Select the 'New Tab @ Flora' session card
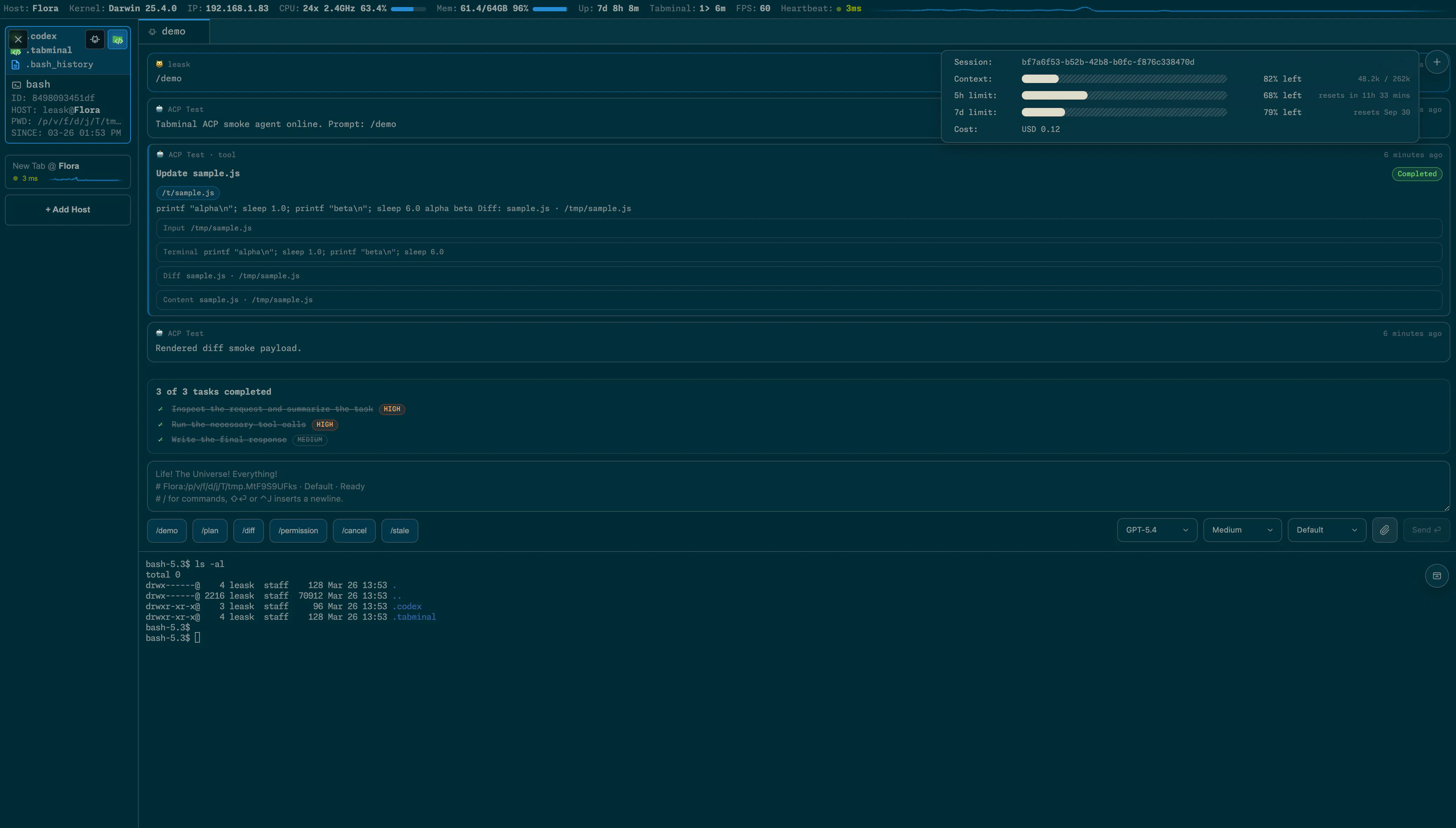The image size is (1456, 828). [x=68, y=172]
